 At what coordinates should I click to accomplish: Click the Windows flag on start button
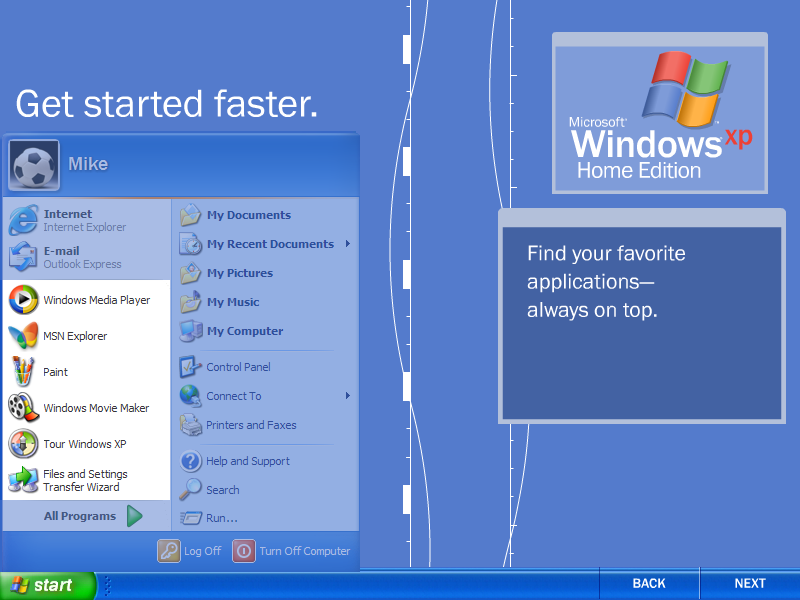point(20,585)
